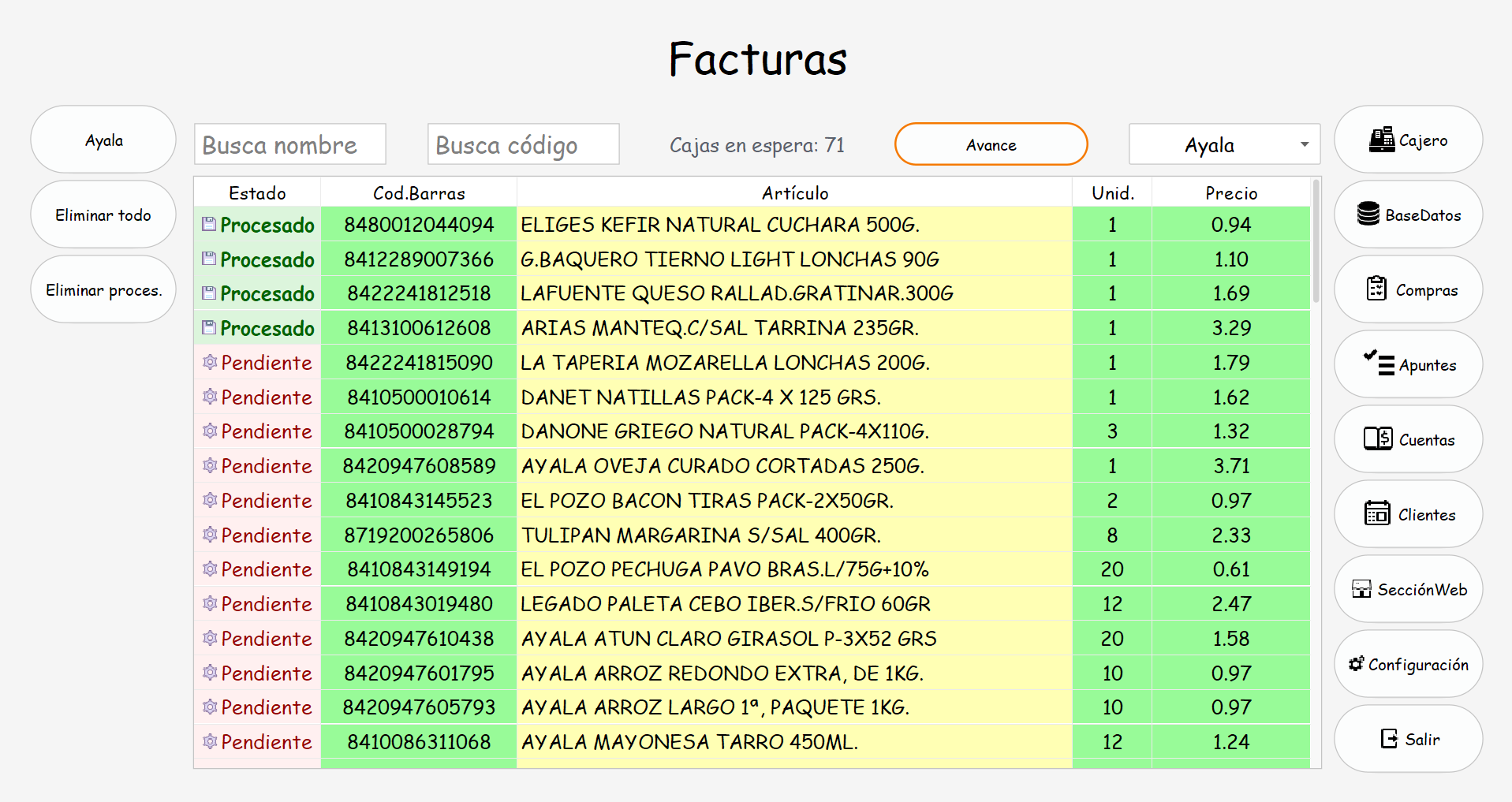
Task: Sort by the Unid. column header
Action: (1112, 192)
